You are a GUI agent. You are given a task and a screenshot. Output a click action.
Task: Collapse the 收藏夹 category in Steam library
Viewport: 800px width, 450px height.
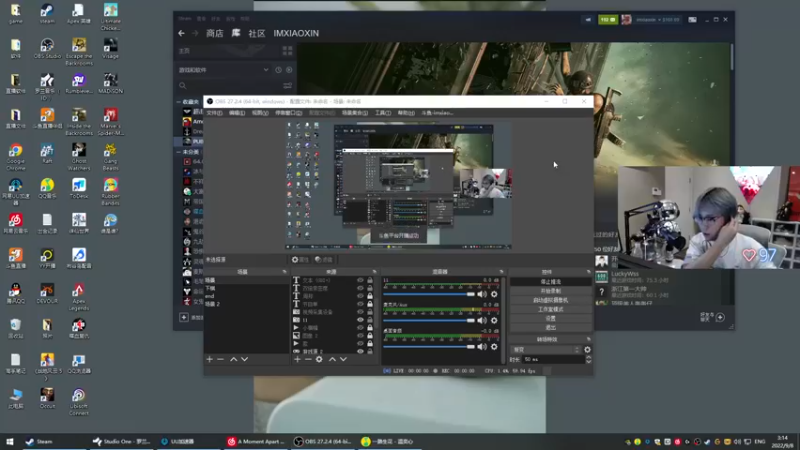pyautogui.click(x=179, y=102)
